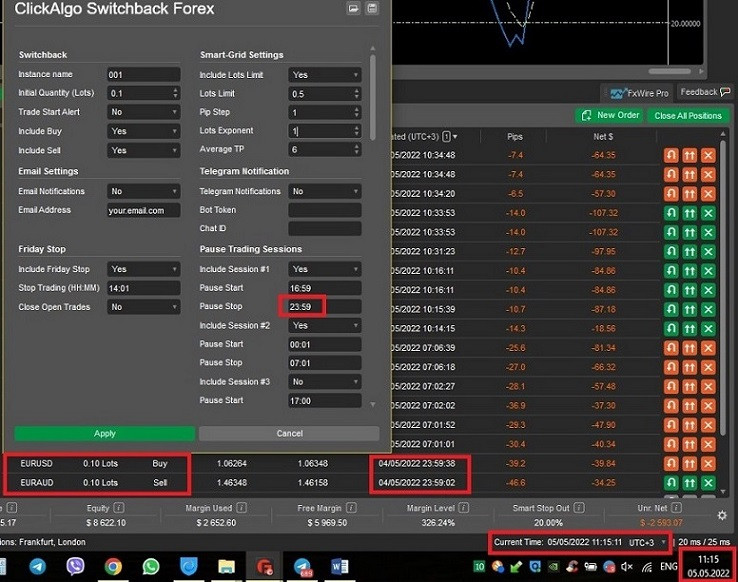Reverse the position created at 10:14:15
Viewport: 738px width, 582px height.
point(671,328)
